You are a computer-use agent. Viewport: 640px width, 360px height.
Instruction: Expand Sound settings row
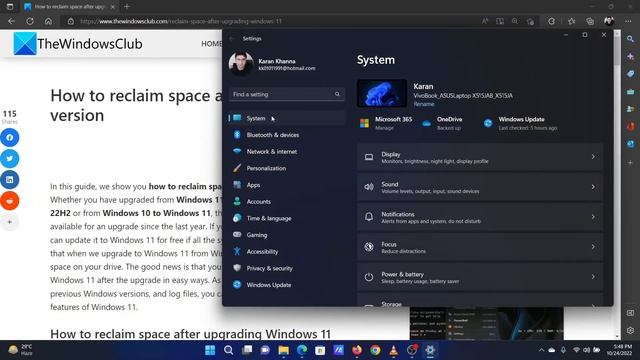point(480,187)
